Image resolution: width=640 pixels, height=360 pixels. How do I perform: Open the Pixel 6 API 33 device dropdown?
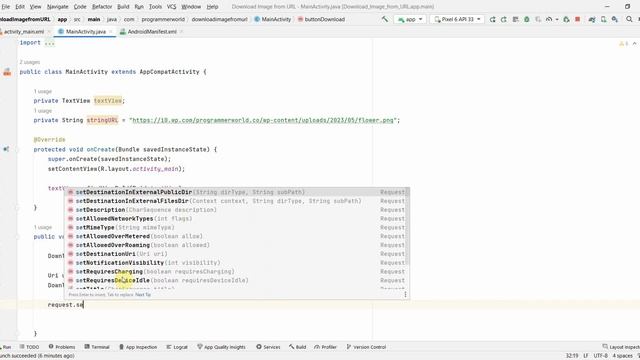coord(457,19)
